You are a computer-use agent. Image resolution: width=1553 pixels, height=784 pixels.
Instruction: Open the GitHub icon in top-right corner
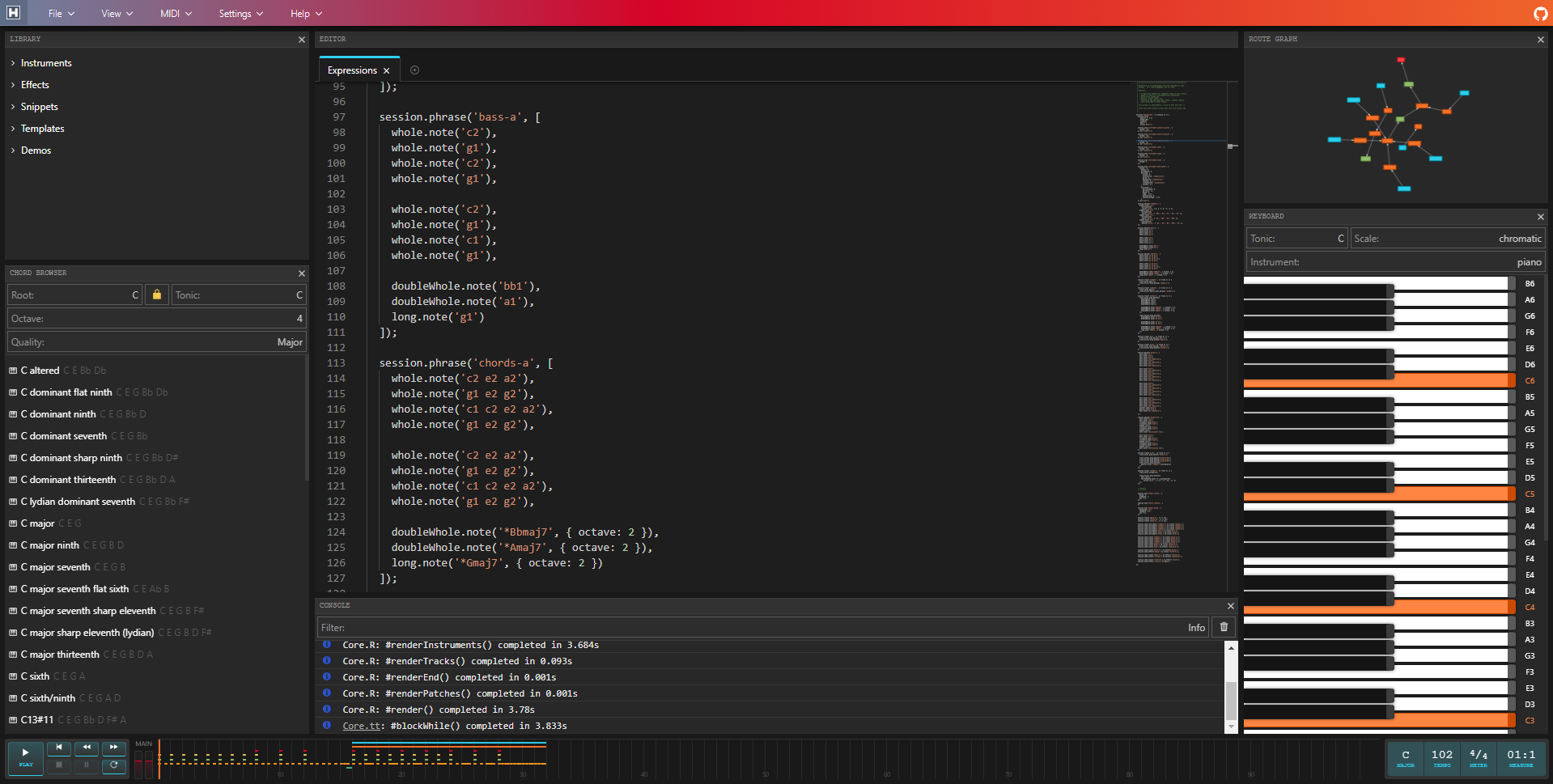click(1540, 13)
